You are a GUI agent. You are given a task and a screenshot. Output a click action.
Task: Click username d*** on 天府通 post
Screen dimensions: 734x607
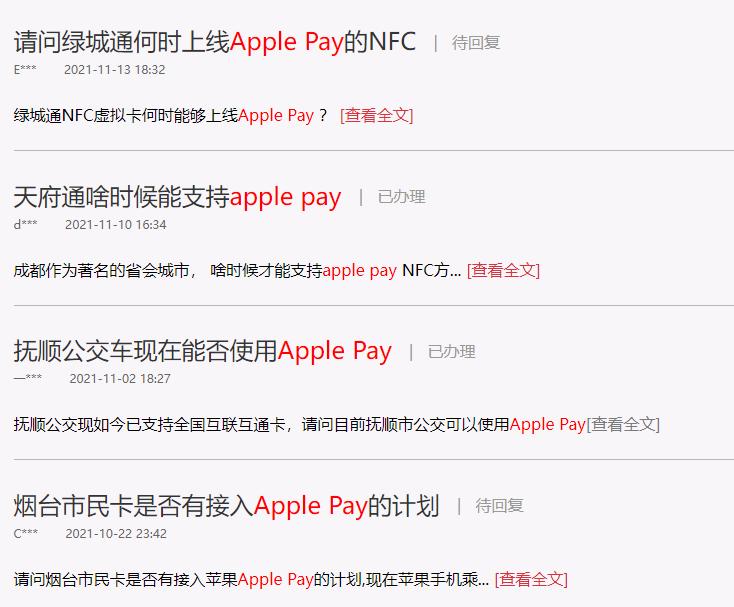25,225
